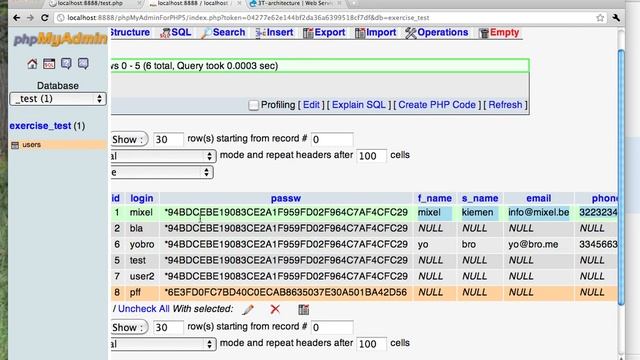Image resolution: width=640 pixels, height=360 pixels.
Task: Bookmark the page with the star icon
Action: (600, 18)
